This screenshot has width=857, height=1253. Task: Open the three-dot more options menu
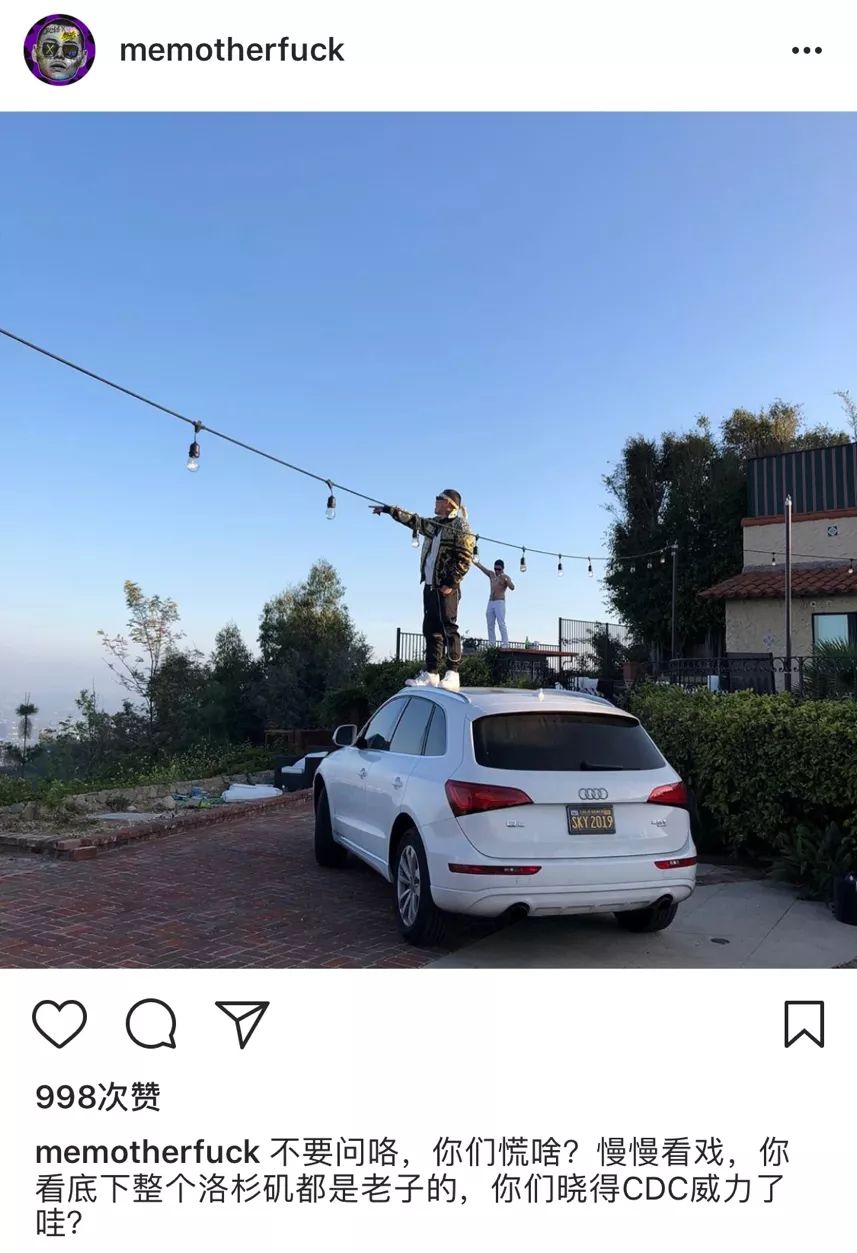pyautogui.click(x=807, y=51)
